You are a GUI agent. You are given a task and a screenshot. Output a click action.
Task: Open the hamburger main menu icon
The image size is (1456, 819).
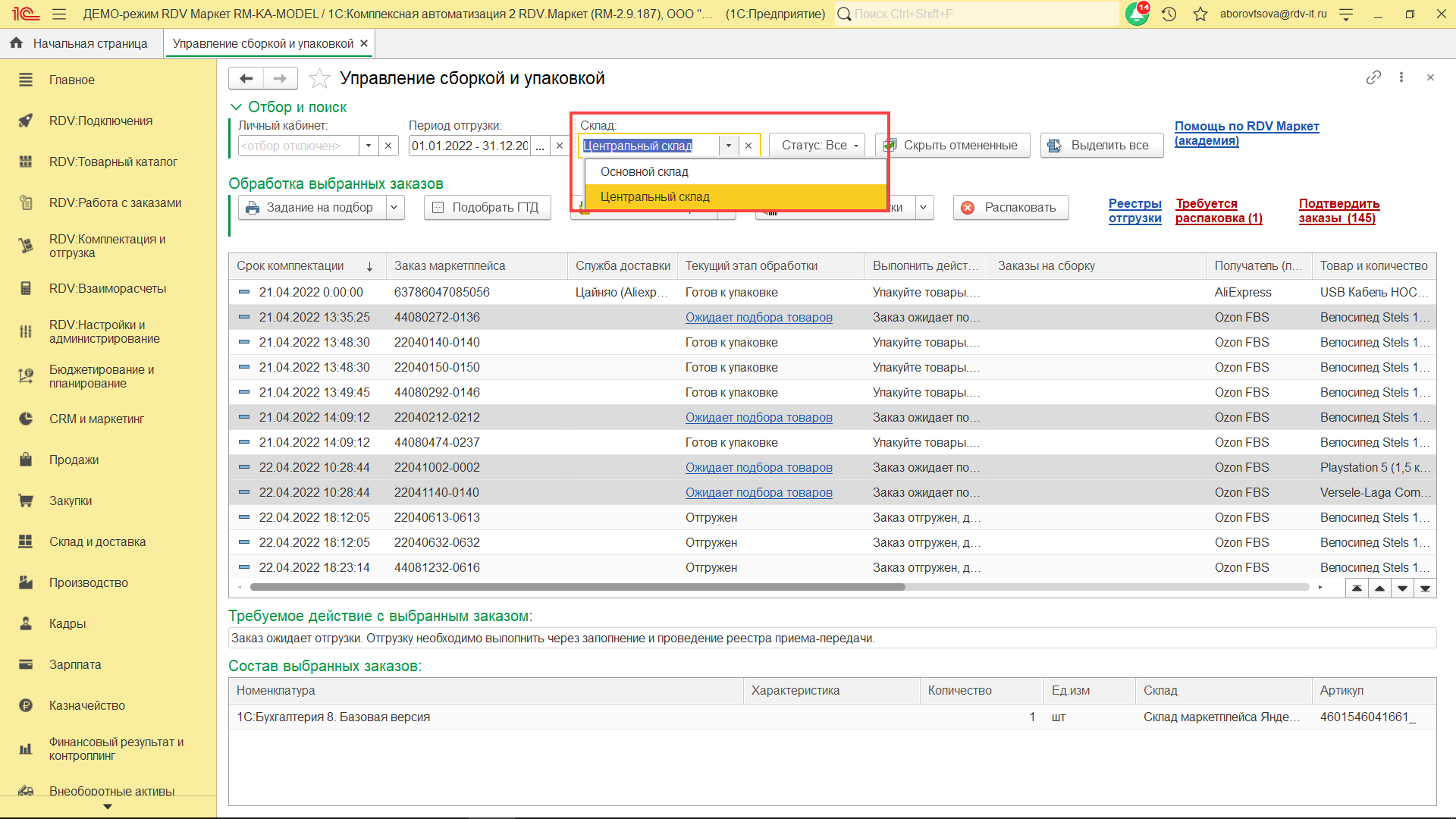click(x=59, y=14)
